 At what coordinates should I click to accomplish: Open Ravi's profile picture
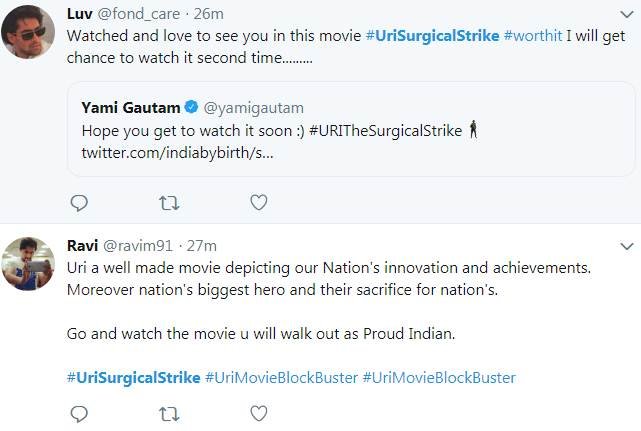pos(28,264)
